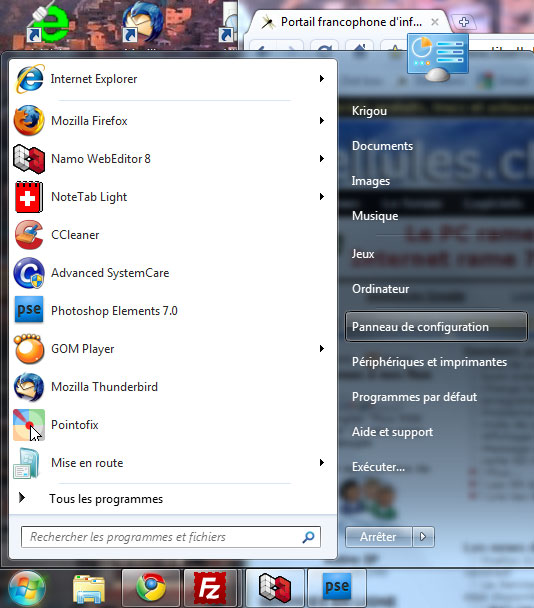Viewport: 534px width, 608px height.
Task: Click the FileZilla taskbar icon
Action: click(210, 588)
